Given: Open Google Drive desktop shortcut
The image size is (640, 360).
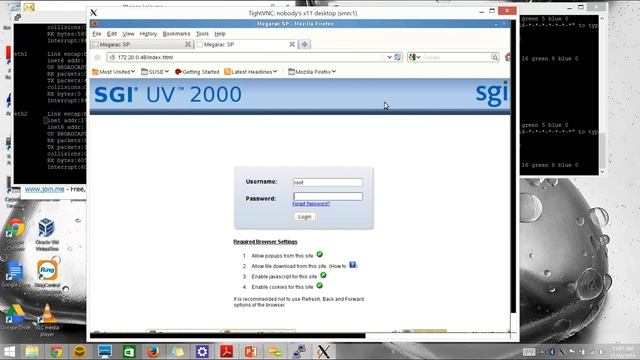Looking at the screenshot, I should pos(16,318).
